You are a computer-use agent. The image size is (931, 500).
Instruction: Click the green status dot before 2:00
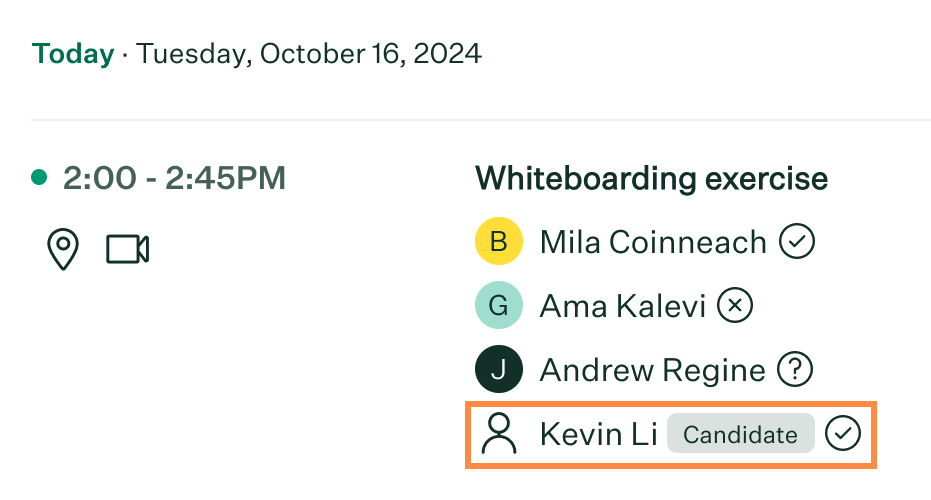tap(39, 177)
